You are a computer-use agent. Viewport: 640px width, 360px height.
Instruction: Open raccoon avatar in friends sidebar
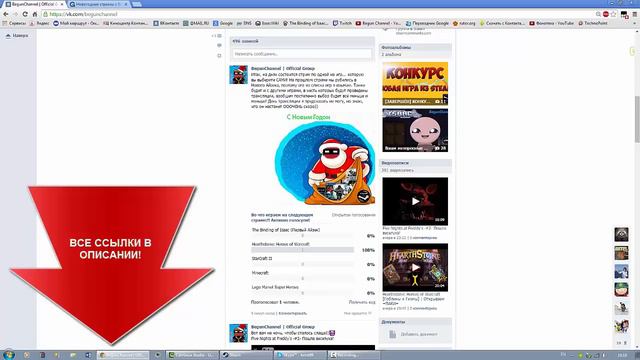point(621,234)
